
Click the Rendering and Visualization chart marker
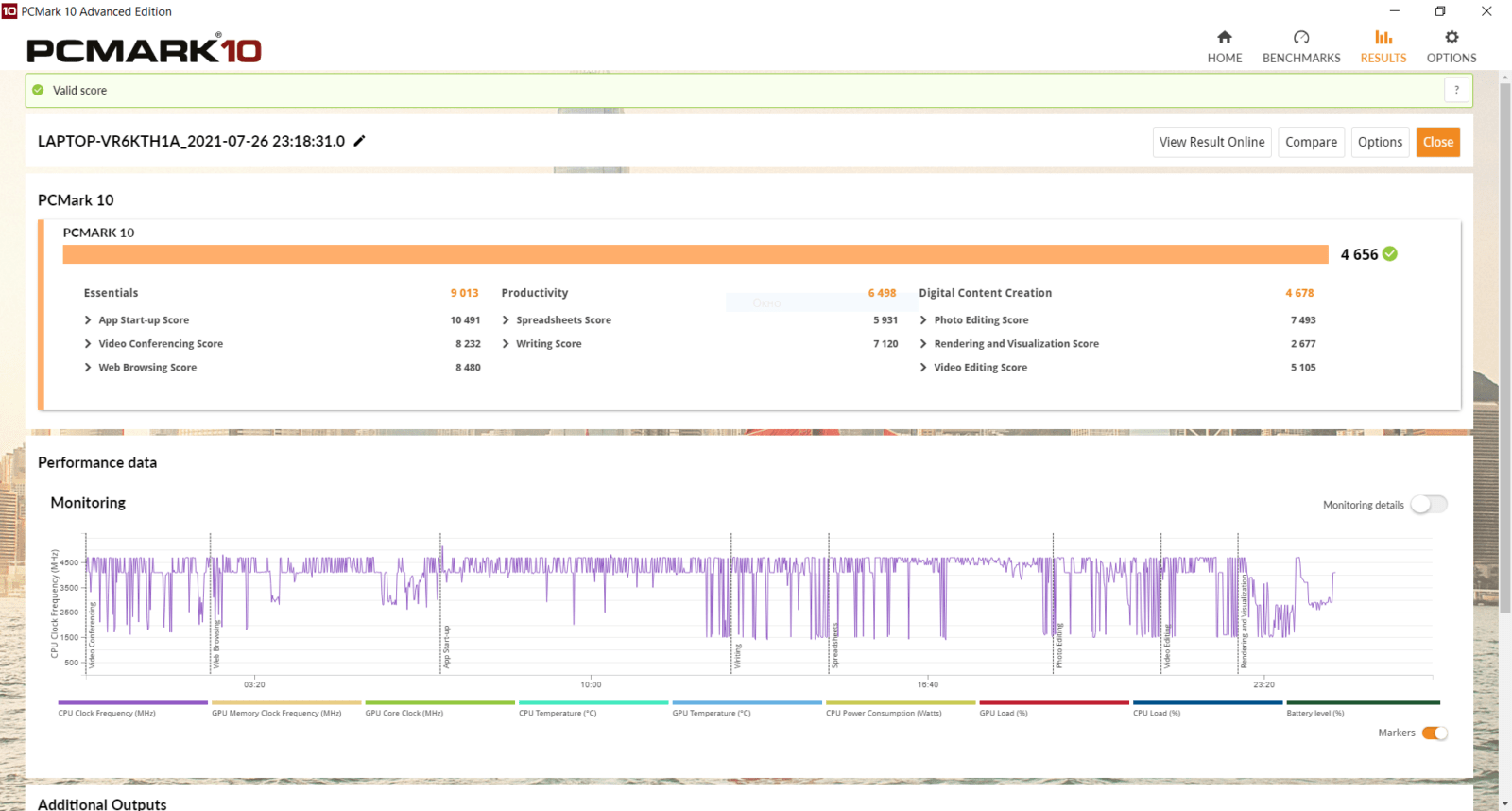1245,622
